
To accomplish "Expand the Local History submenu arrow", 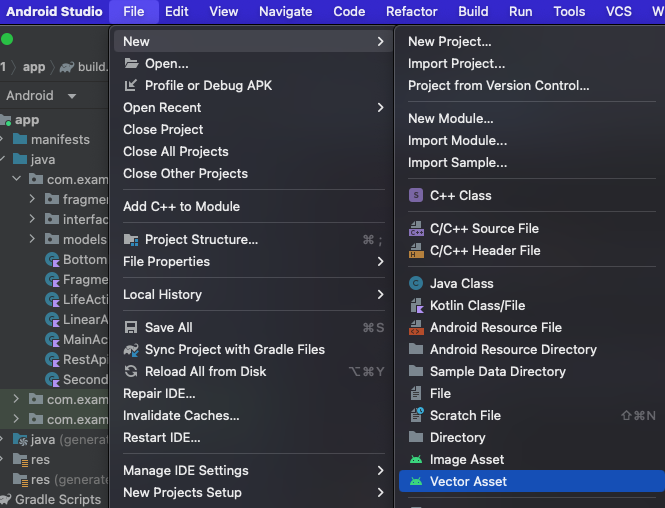I will click(380, 295).
